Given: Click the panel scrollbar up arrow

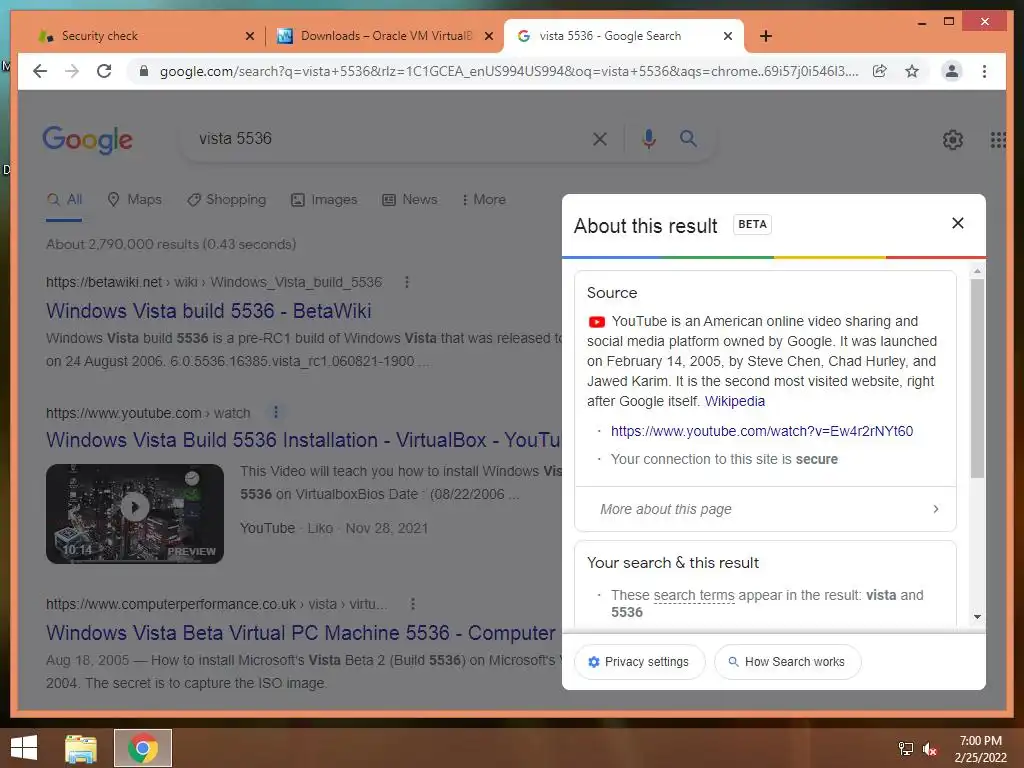Looking at the screenshot, I should [x=977, y=270].
